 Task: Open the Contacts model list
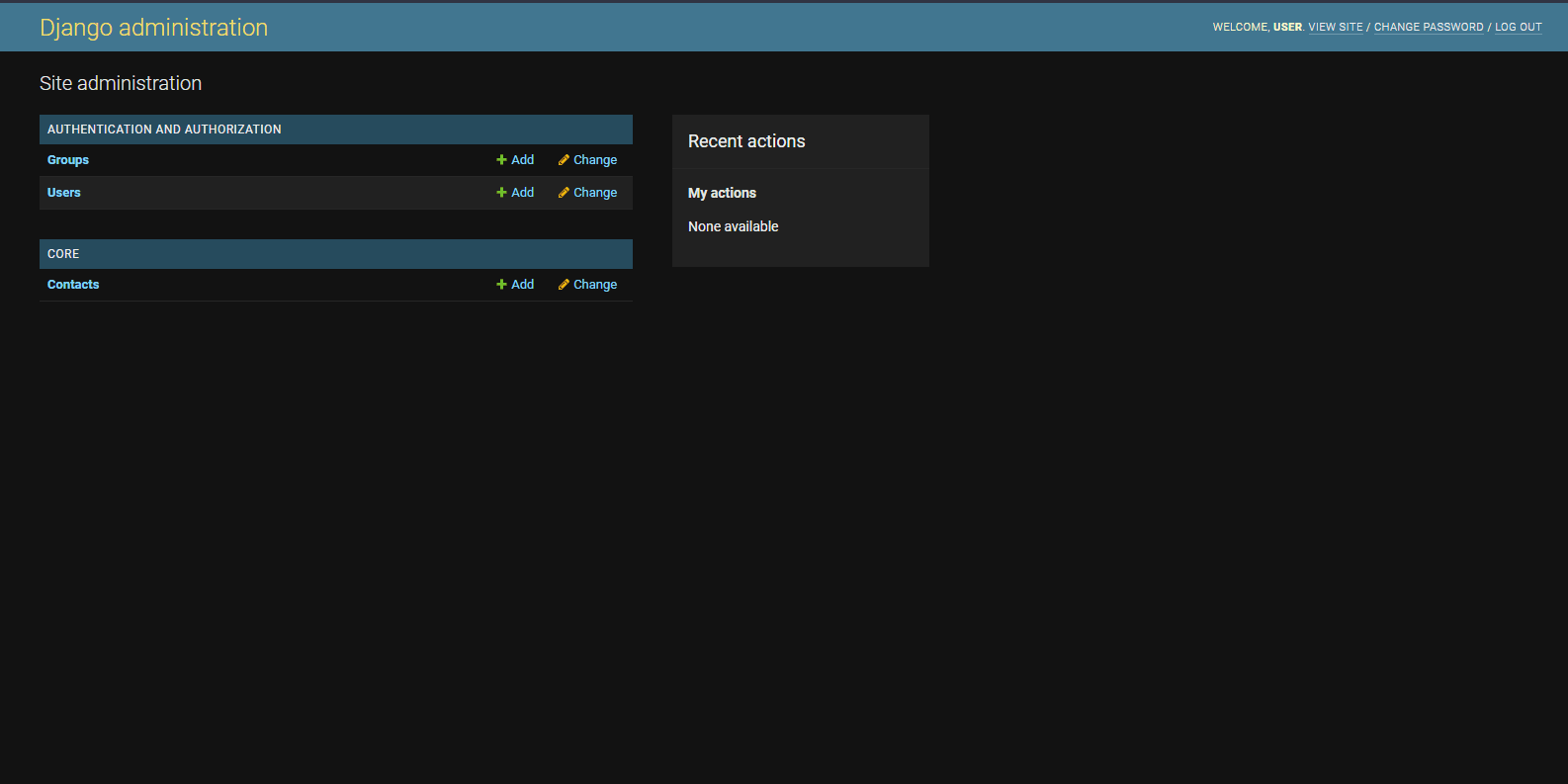pos(73,285)
